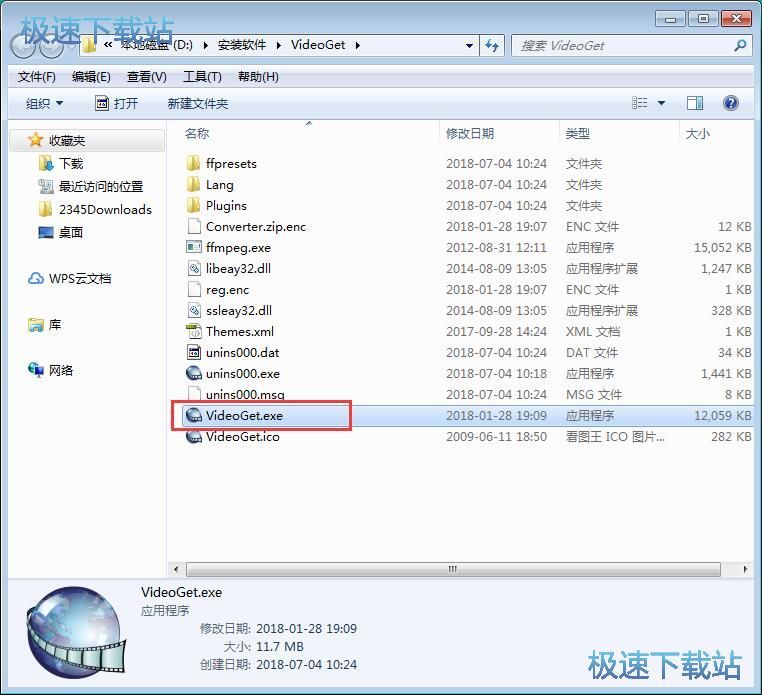Sort by the 修改日期 column header

(x=470, y=134)
